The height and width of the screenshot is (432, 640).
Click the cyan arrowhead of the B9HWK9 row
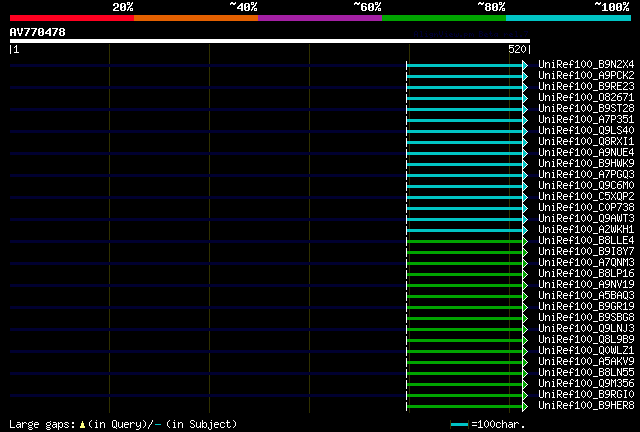click(525, 165)
